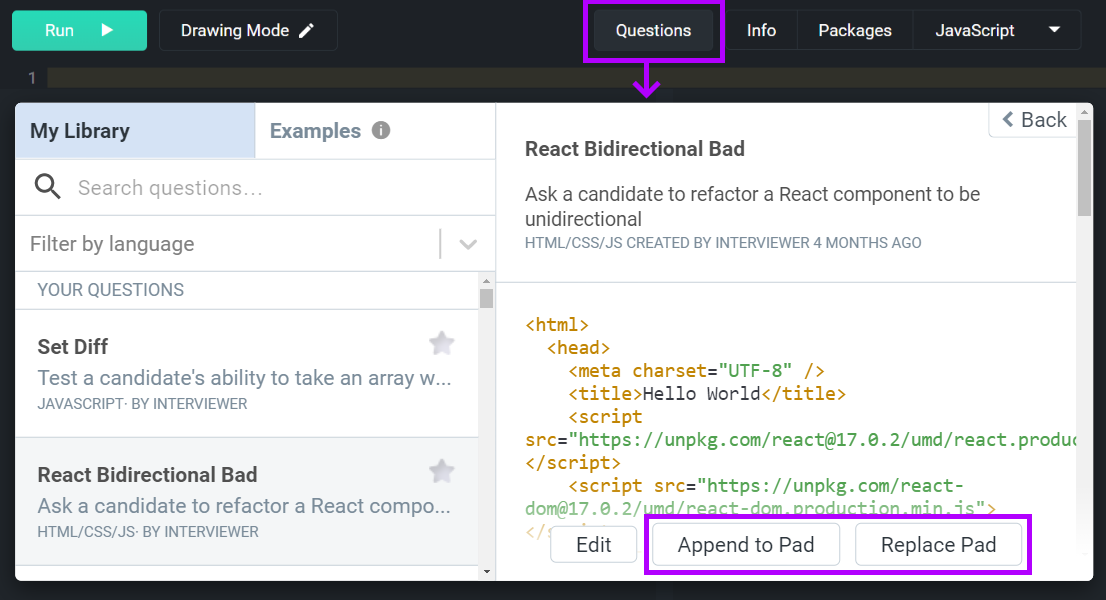Click the meta charset code line
Image resolution: width=1106 pixels, height=600 pixels.
[x=696, y=371]
